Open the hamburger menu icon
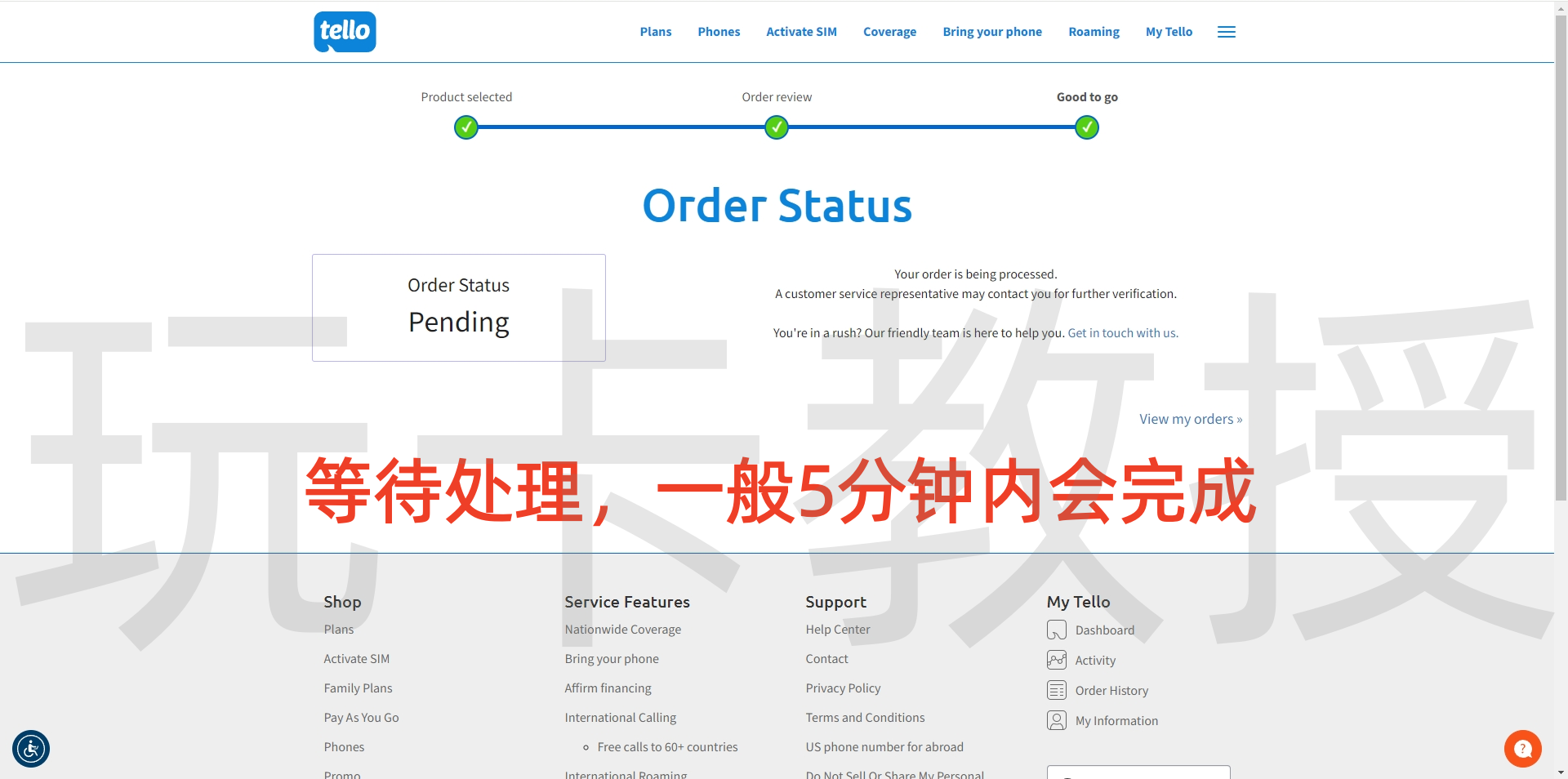 coord(1226,32)
